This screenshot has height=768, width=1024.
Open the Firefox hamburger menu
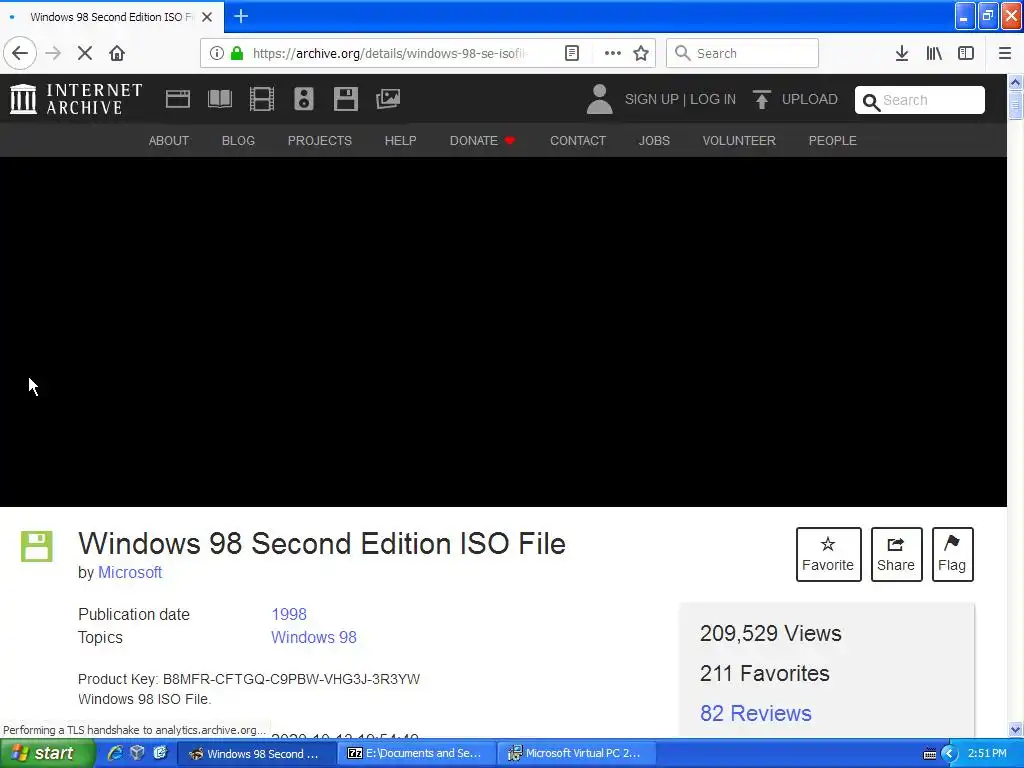1004,53
